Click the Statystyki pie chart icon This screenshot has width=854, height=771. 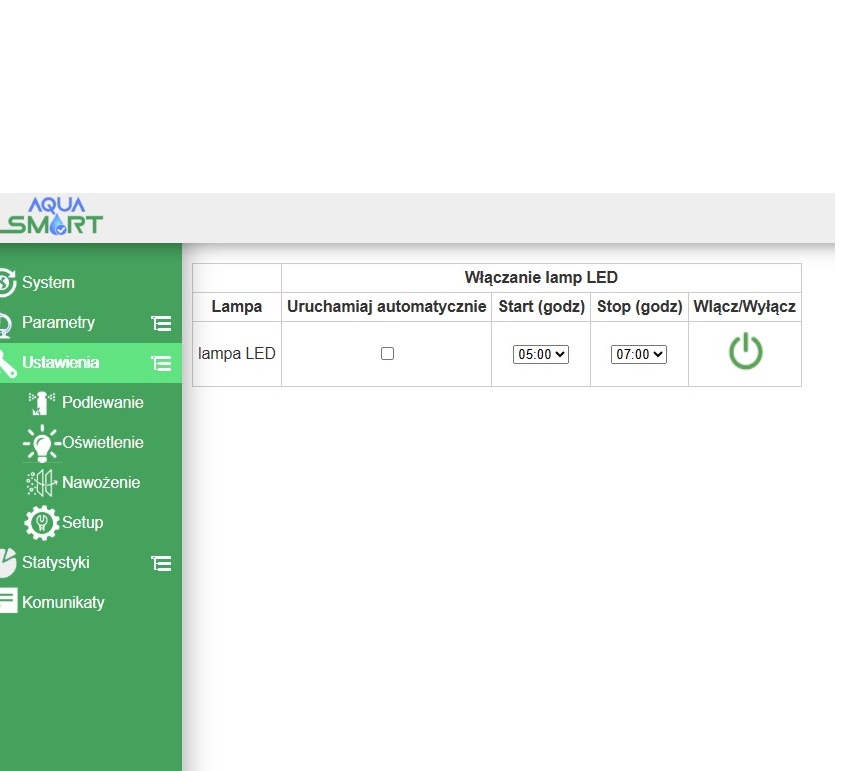click(x=8, y=562)
